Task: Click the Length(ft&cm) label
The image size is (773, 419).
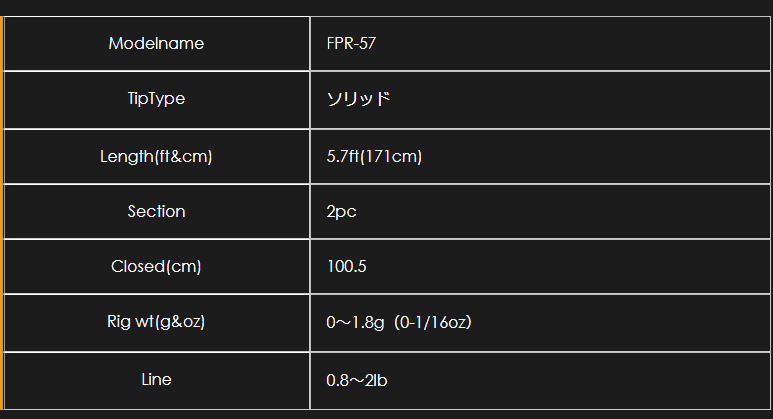Action: click(x=156, y=156)
